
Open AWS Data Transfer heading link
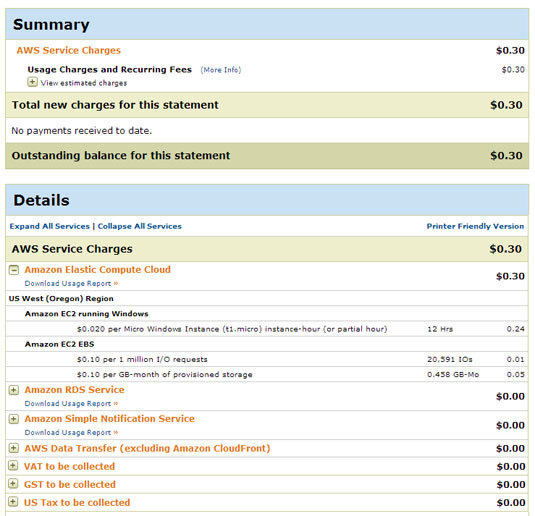(147, 448)
